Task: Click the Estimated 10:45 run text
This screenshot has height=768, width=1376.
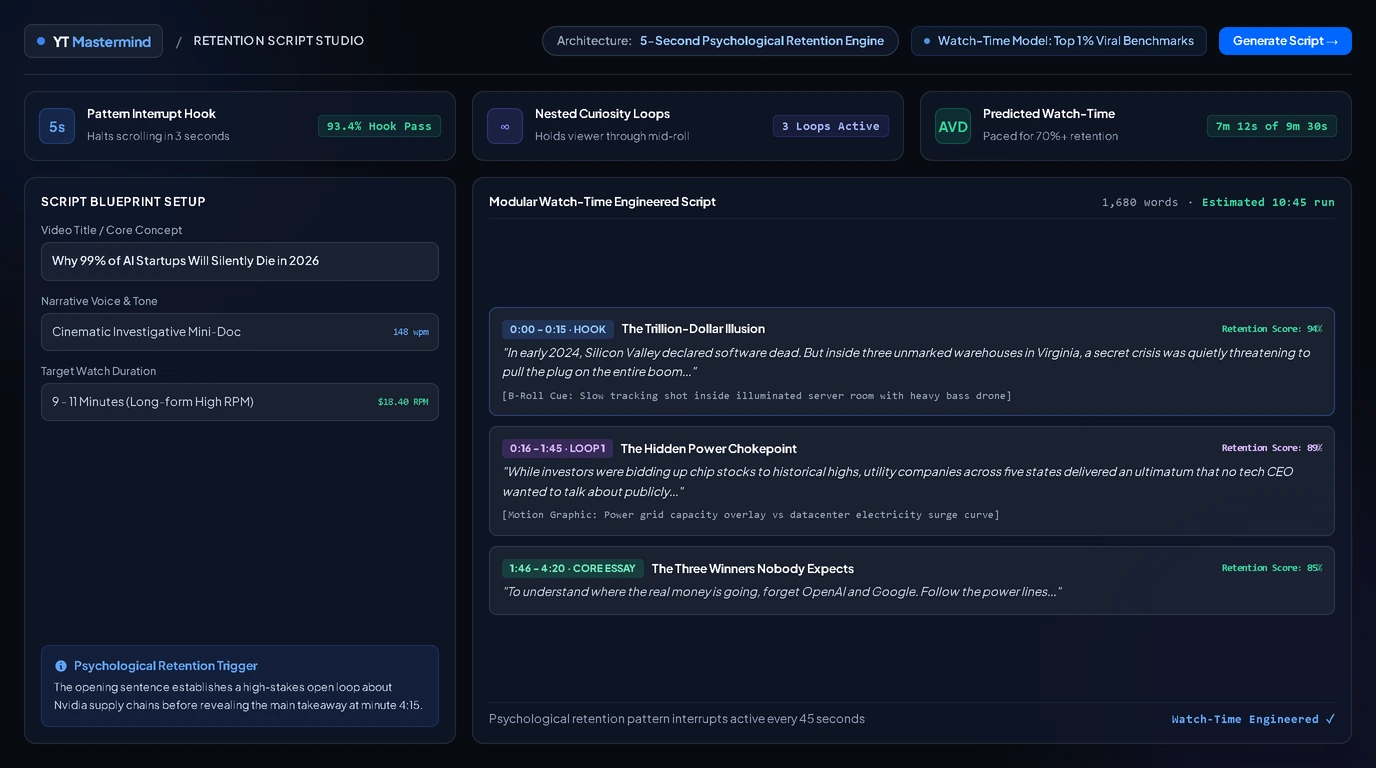Action: tap(1268, 202)
